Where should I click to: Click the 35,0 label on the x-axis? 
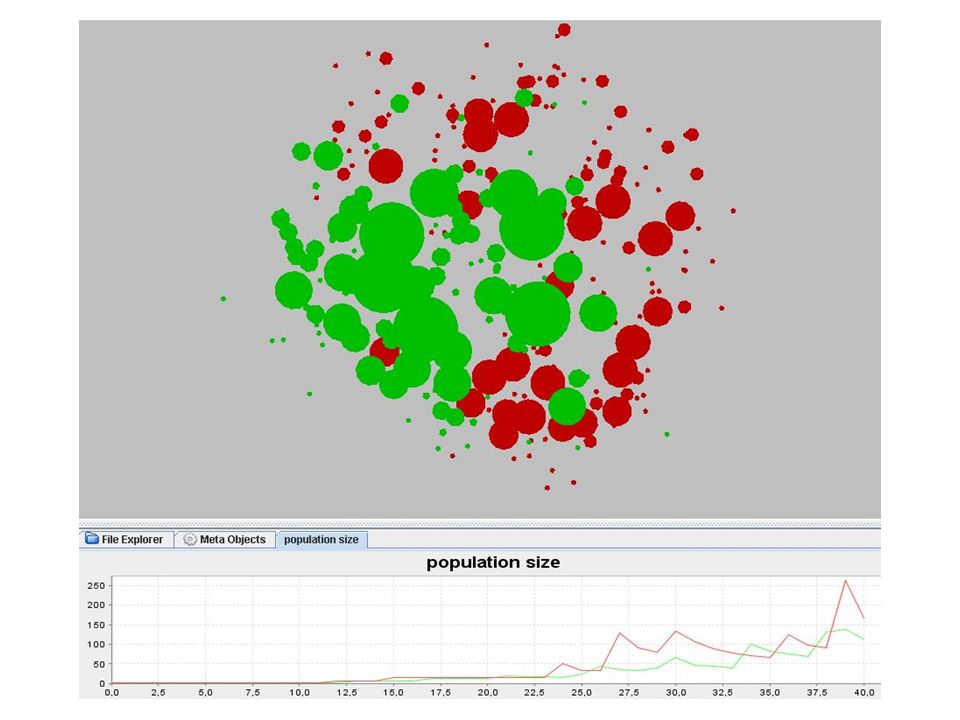tap(770, 692)
